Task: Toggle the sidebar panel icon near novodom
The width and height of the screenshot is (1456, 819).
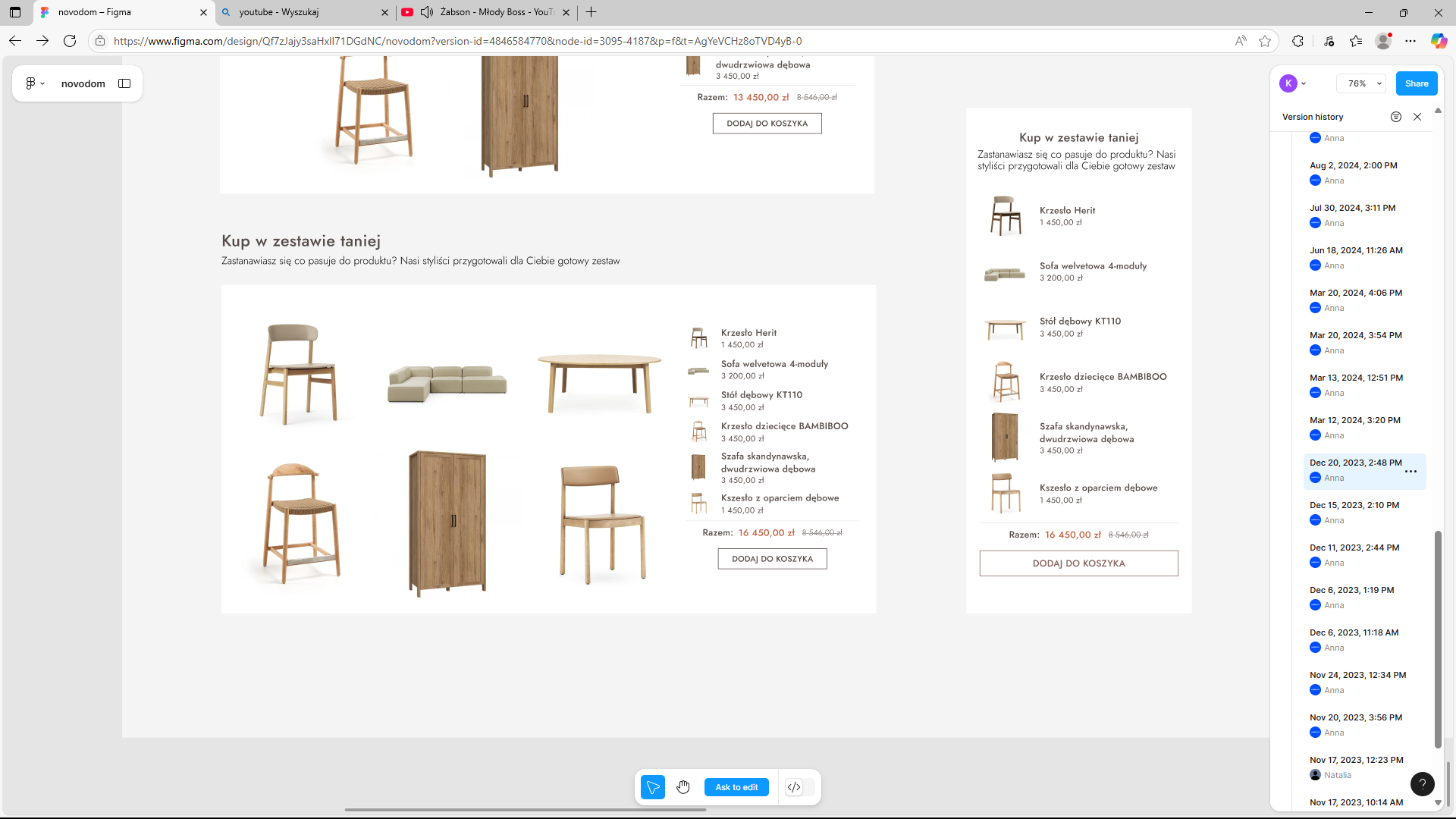Action: click(x=124, y=83)
